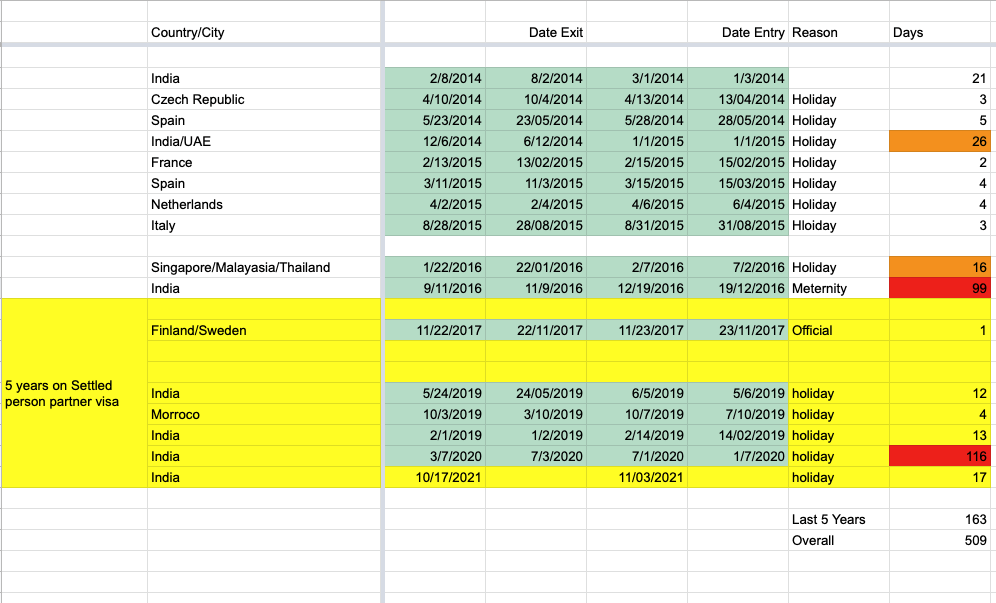
Task: Click the Days cell showing 13
Action: click(940, 435)
